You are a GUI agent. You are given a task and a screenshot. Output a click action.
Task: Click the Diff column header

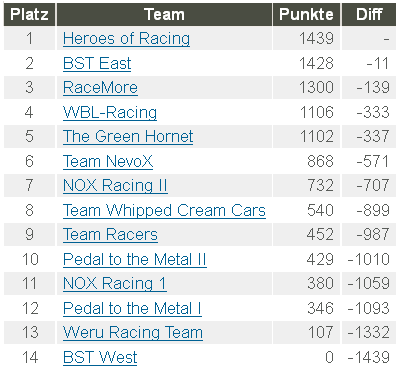369,14
